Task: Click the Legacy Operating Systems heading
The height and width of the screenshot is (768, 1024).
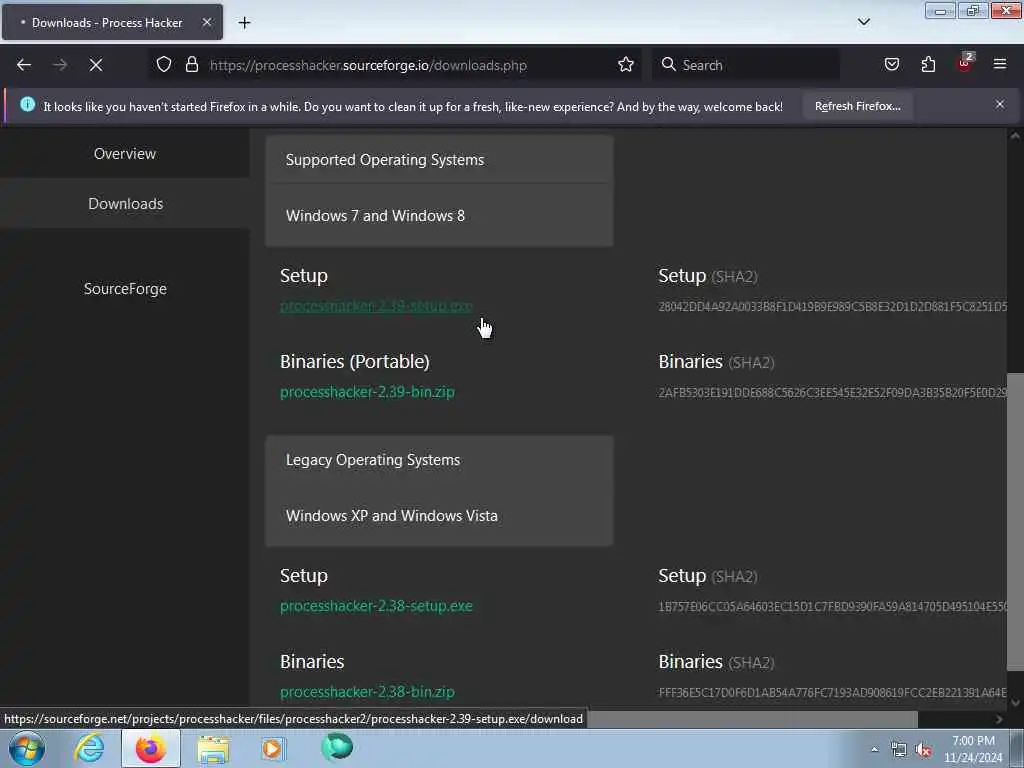Action: tap(372, 460)
